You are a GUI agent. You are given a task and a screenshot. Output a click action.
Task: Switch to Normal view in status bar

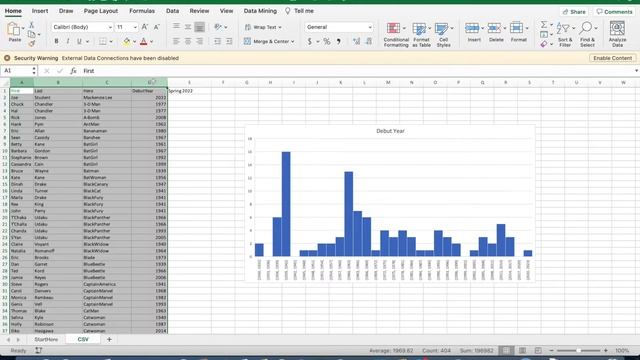506,351
